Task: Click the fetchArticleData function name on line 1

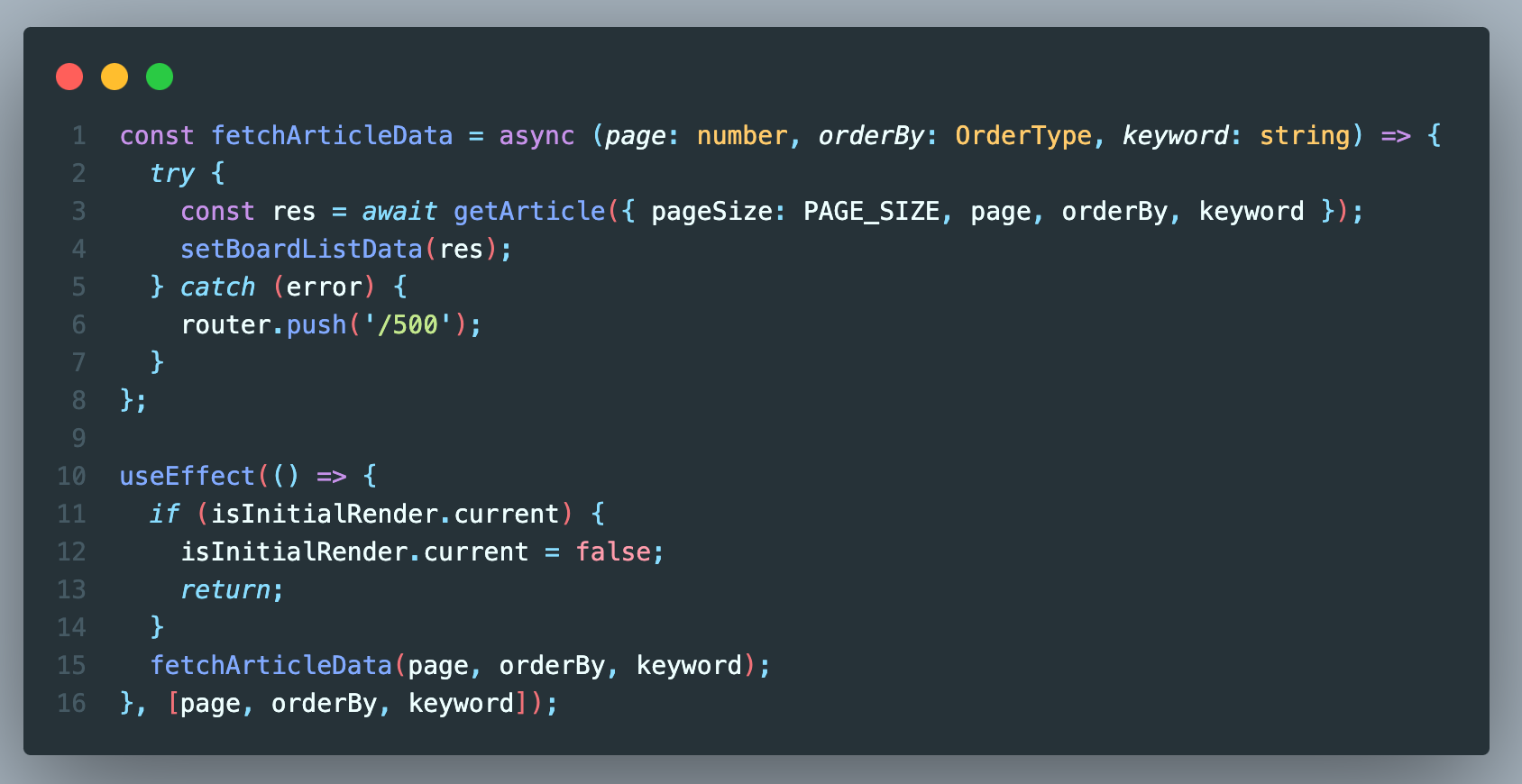Action: [332, 135]
